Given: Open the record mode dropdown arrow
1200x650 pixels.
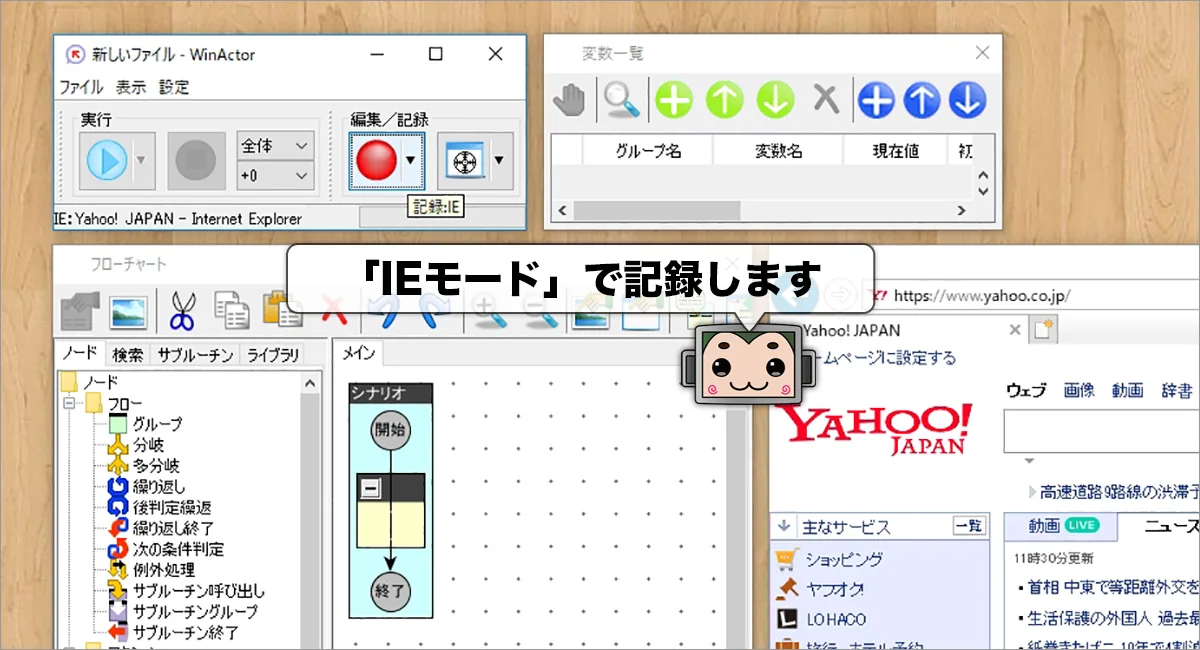Looking at the screenshot, I should point(413,160).
